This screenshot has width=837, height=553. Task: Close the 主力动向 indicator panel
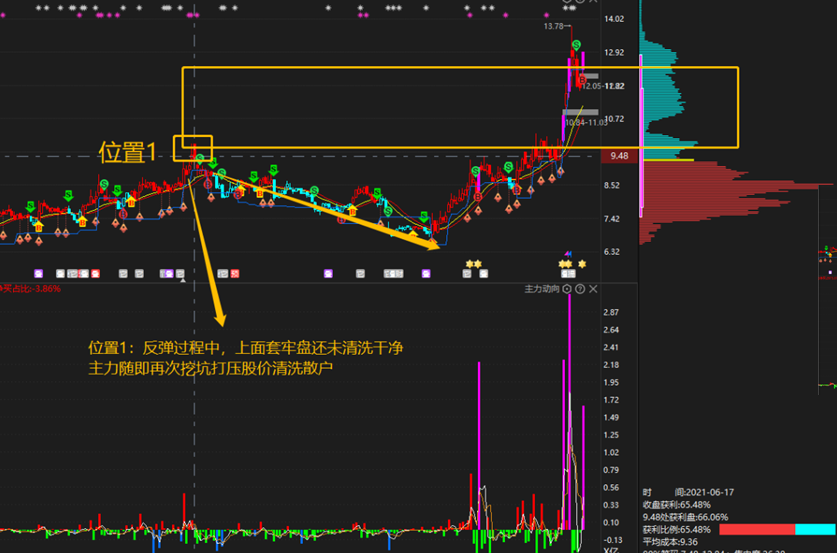click(x=593, y=289)
